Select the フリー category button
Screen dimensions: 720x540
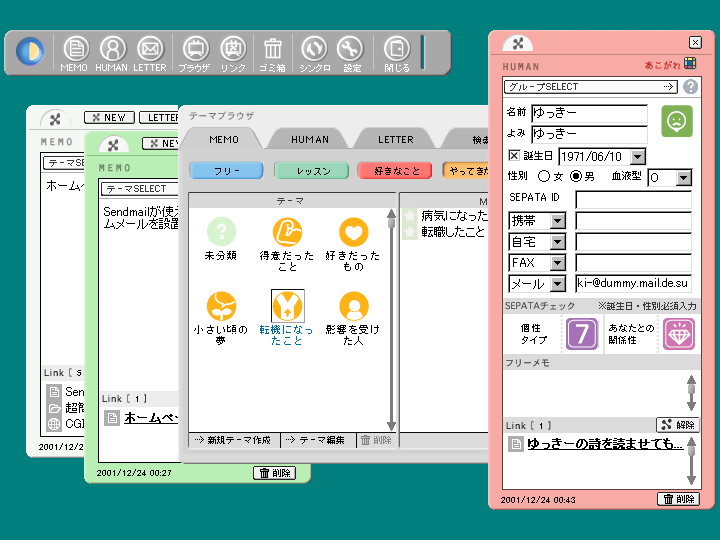[227, 171]
